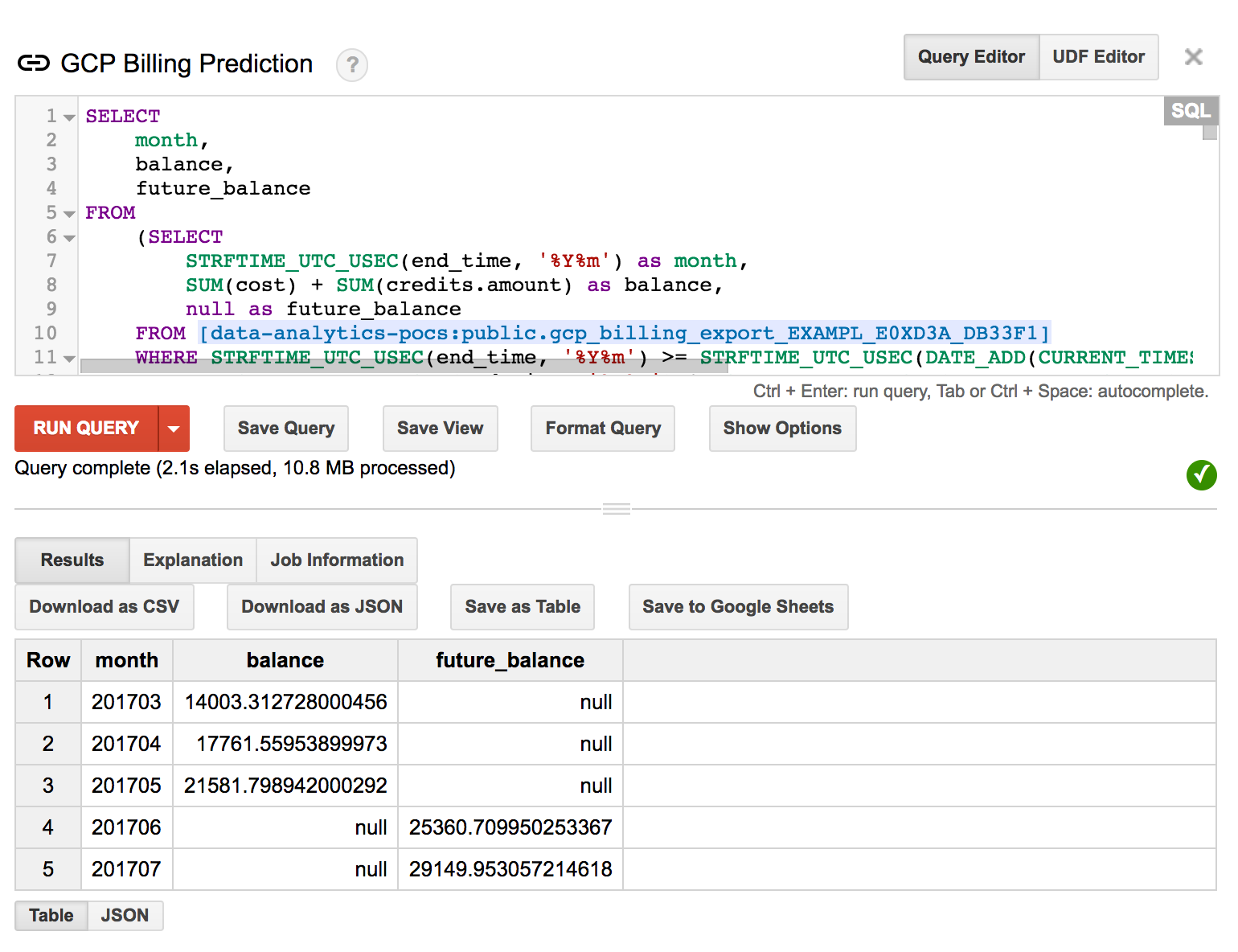
Task: Collapse the FROM fold at line 5
Action: tap(70, 214)
